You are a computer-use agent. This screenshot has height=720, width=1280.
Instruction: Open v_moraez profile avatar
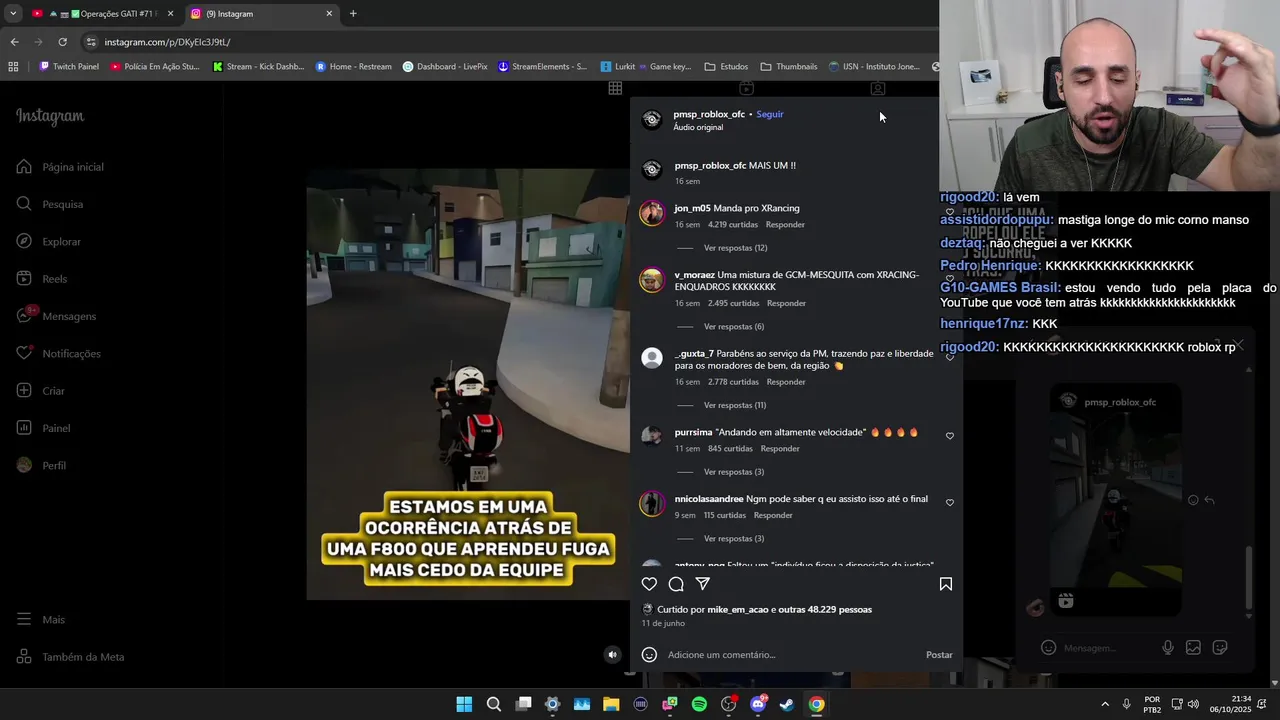click(652, 279)
